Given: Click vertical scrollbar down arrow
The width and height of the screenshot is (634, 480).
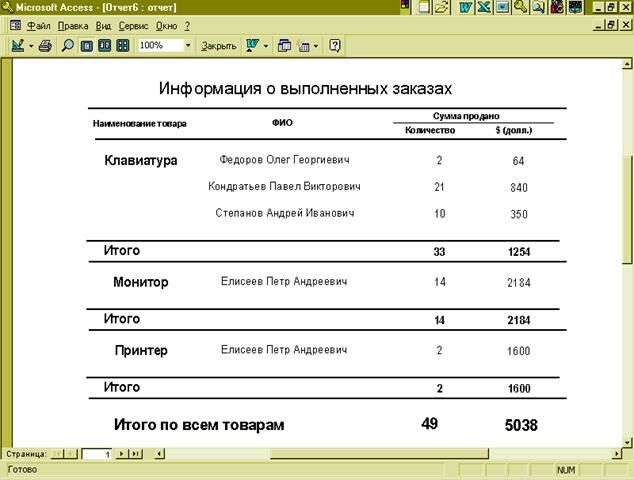Looking at the screenshot, I should pos(627,442).
